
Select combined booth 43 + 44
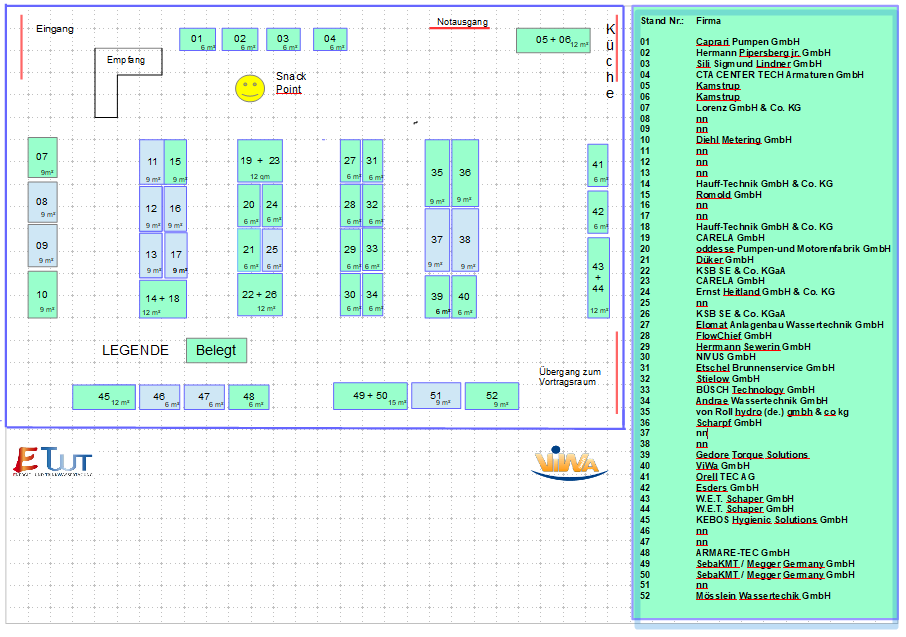click(598, 277)
